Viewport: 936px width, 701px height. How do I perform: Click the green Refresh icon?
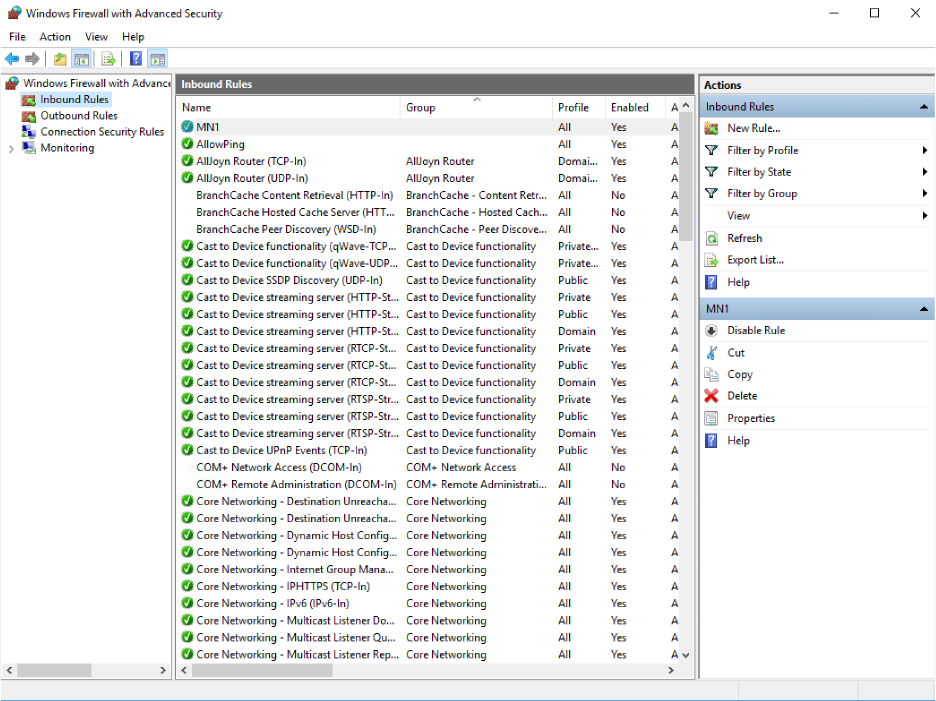(x=712, y=238)
